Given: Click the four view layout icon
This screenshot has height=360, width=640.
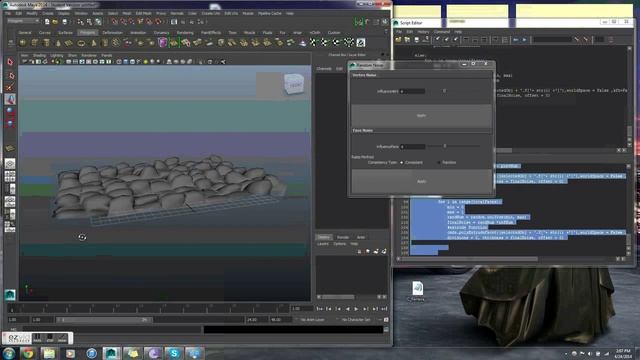Looking at the screenshot, I should click(10, 176).
